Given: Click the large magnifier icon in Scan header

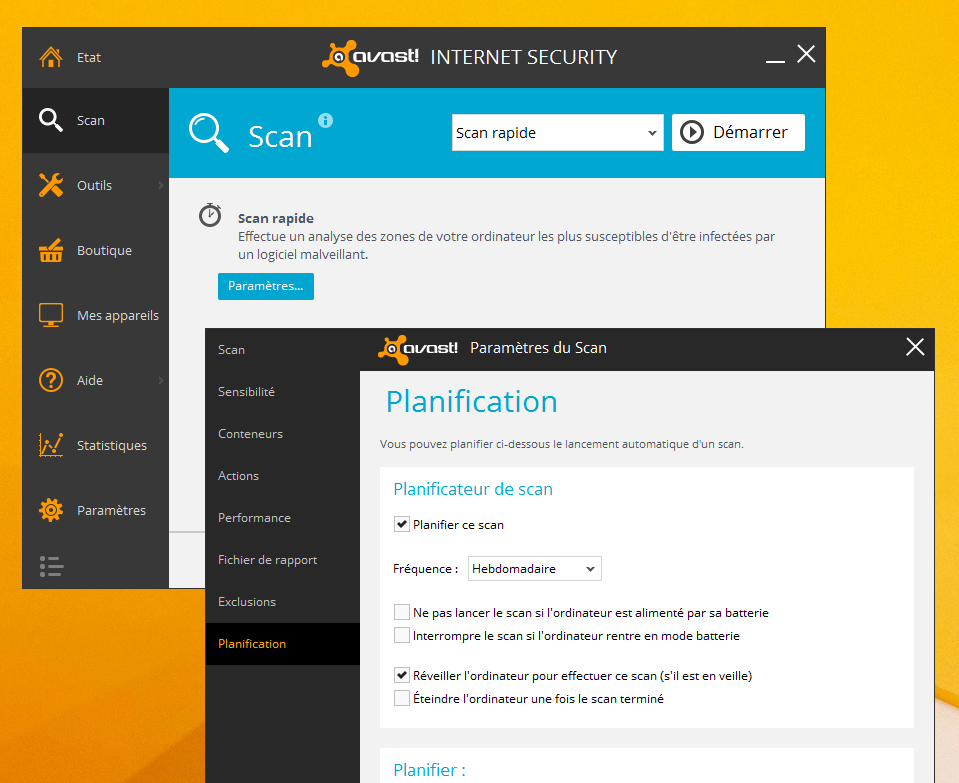Looking at the screenshot, I should (209, 133).
